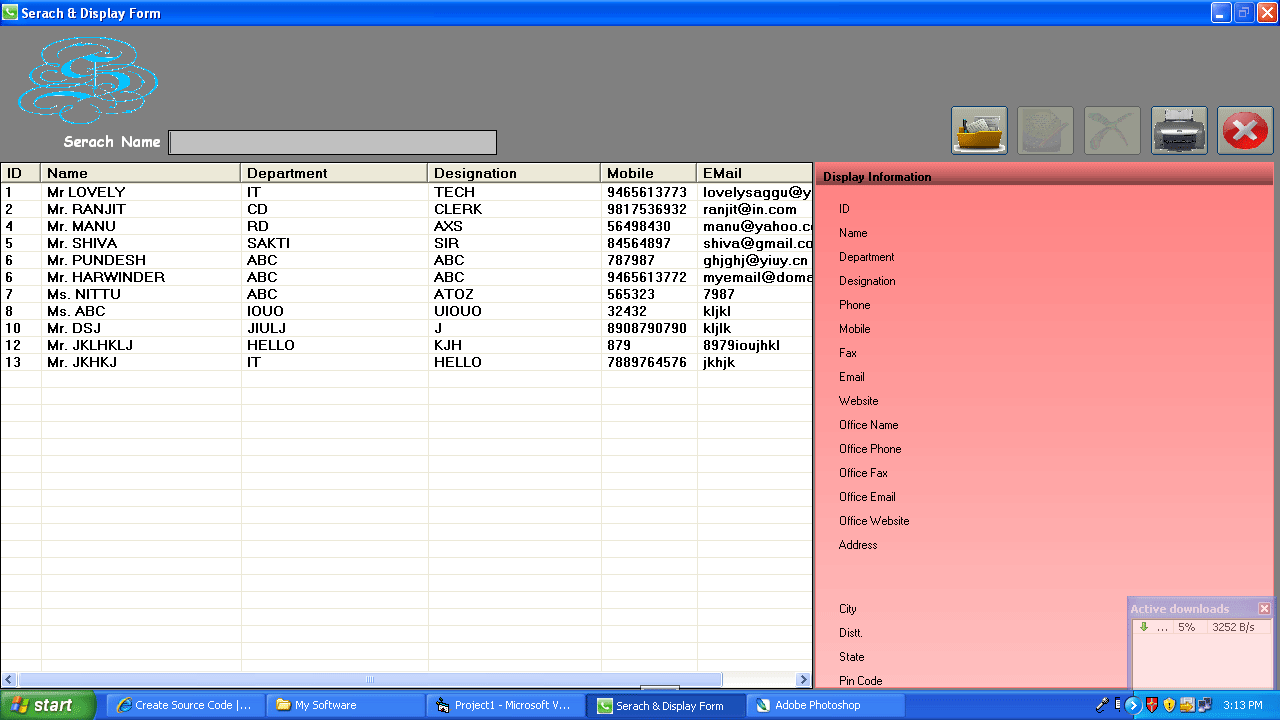
Task: Click the grayed-out edit notepad toolbar icon
Action: click(x=1044, y=130)
